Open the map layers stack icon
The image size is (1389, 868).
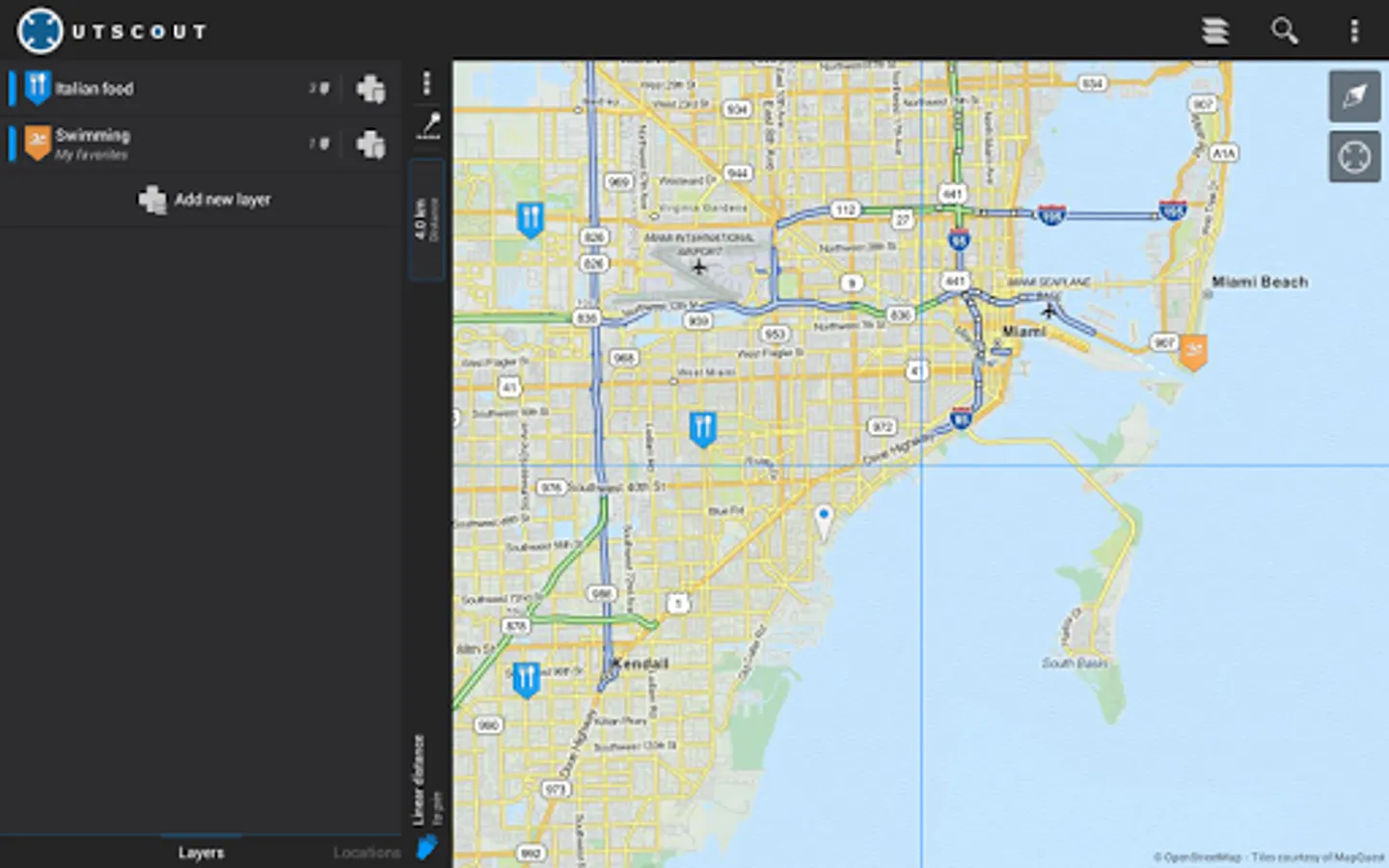pyautogui.click(x=1215, y=31)
